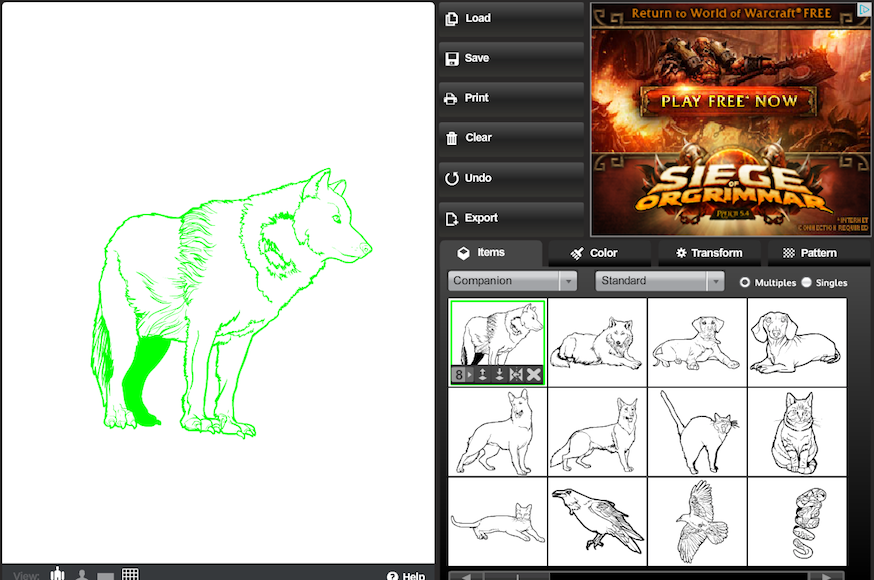Select the Singles radio option

pos(807,283)
